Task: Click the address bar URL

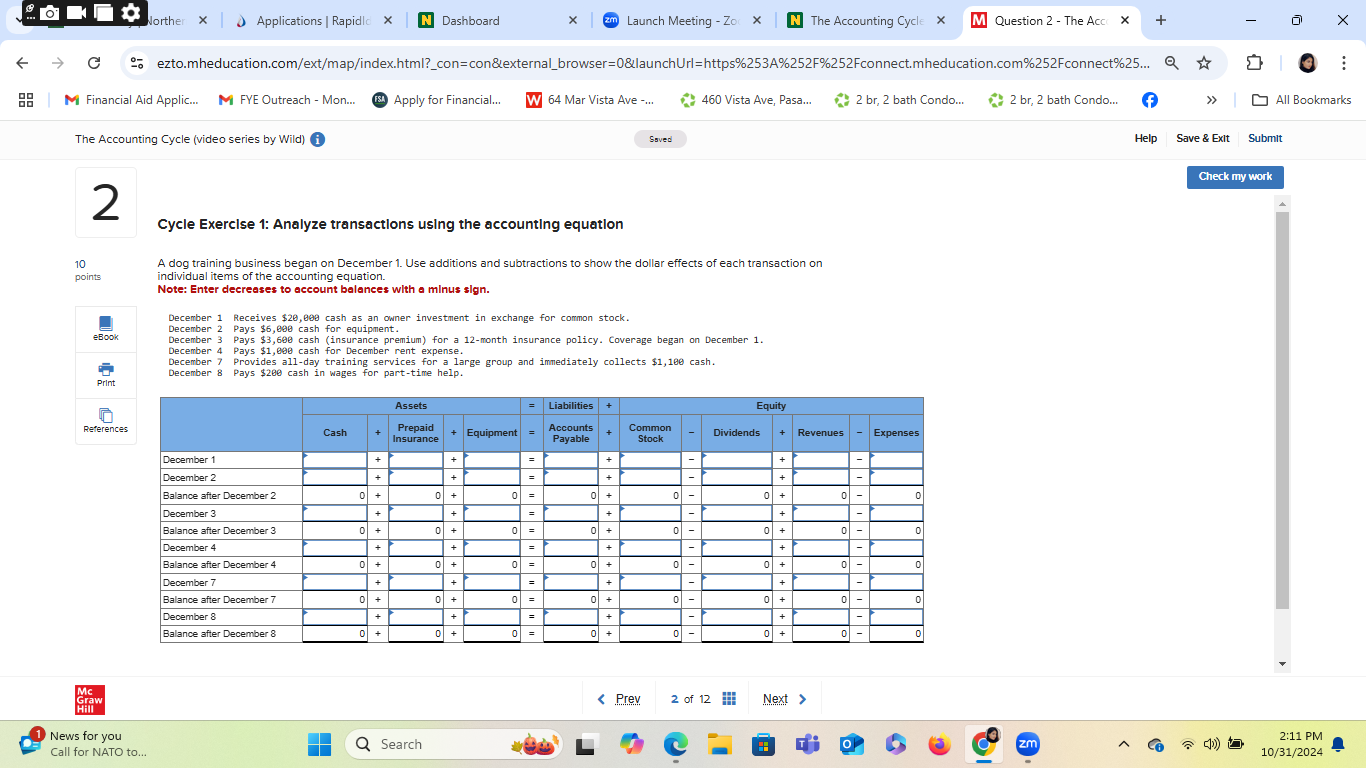Action: [x=653, y=63]
